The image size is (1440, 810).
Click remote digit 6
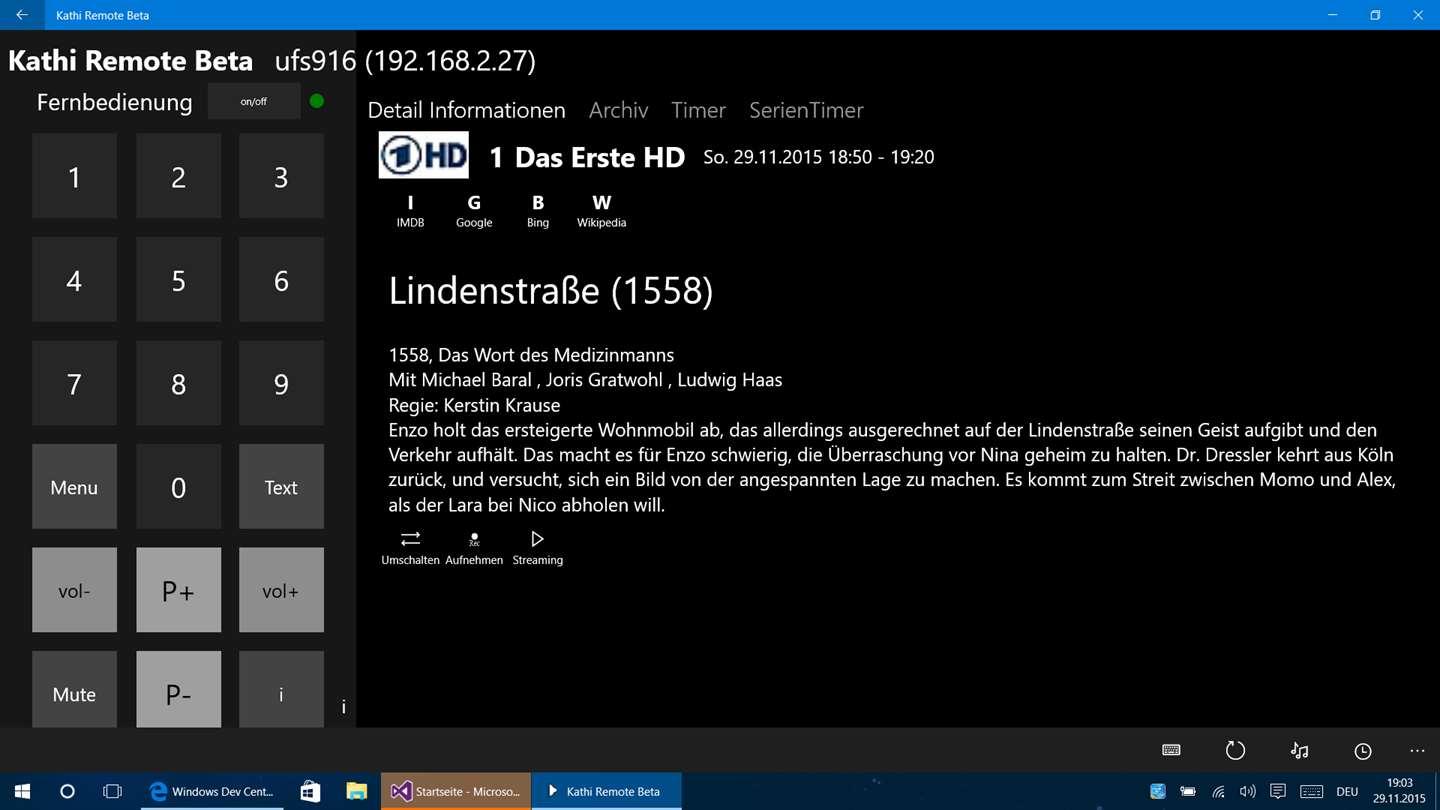[281, 280]
